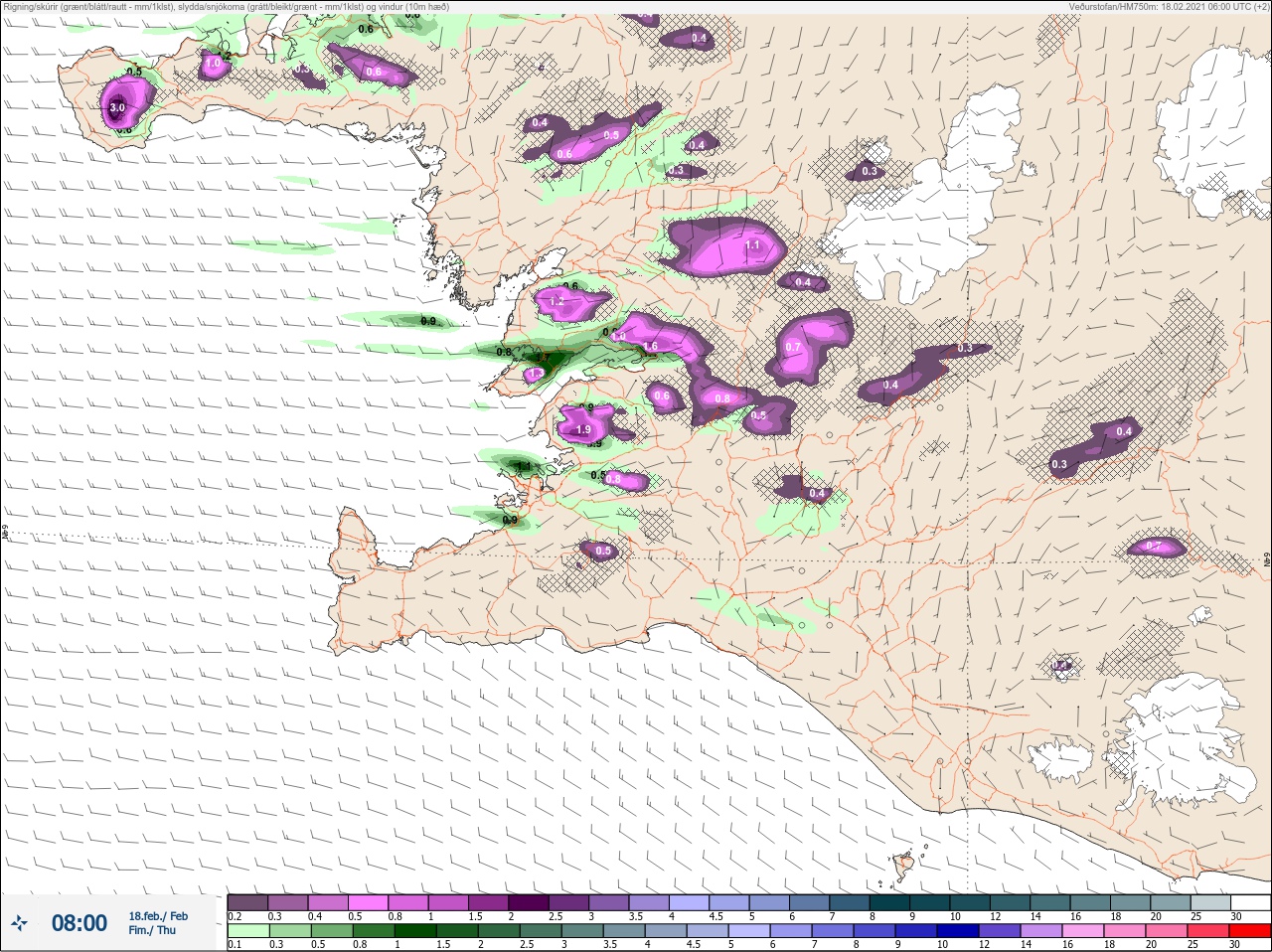This screenshot has height=952, width=1272.
Task: Pick lower legend light blue swatch at 5
Action: tap(750, 931)
